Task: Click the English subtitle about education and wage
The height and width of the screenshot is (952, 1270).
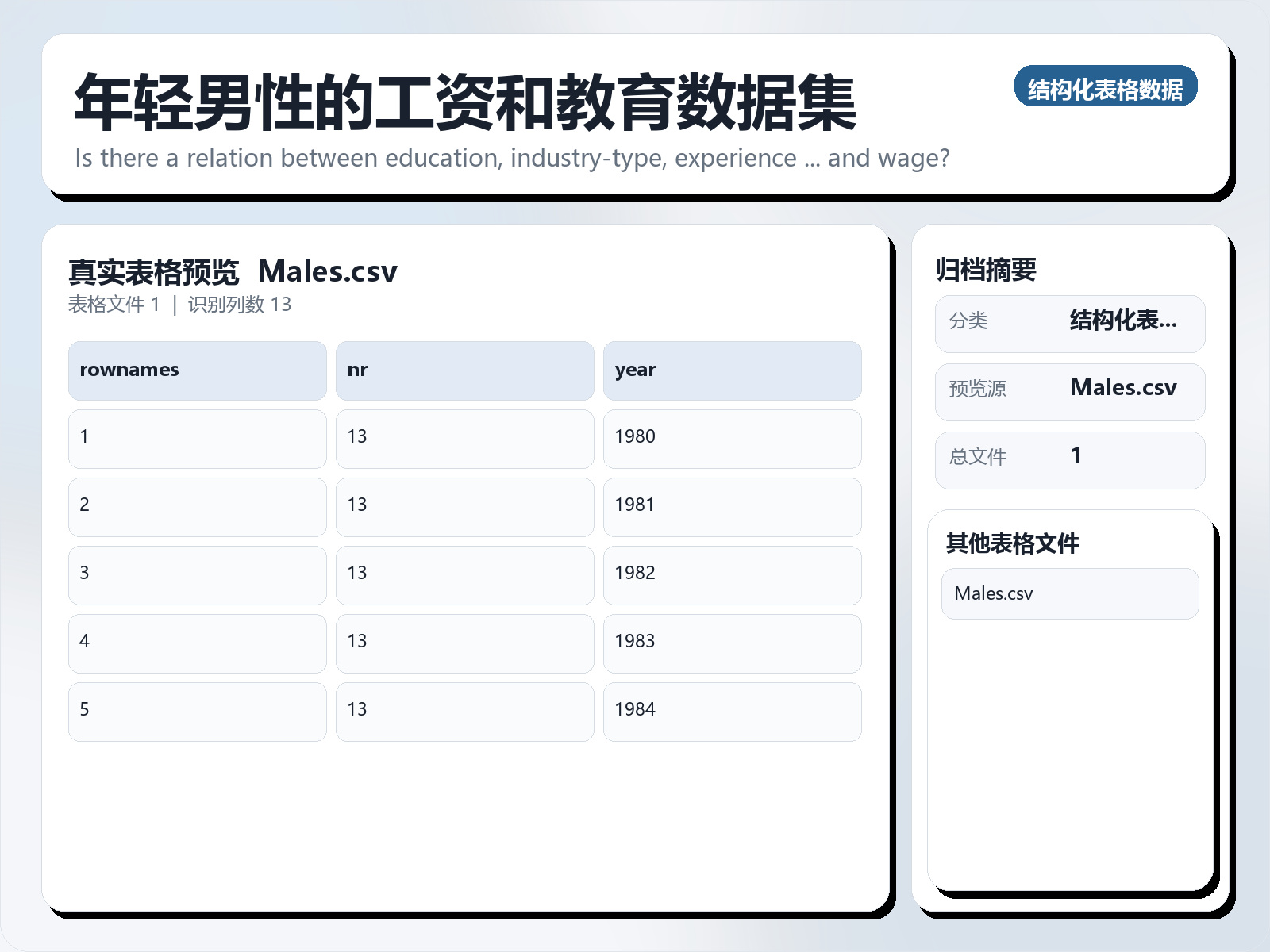Action: [x=511, y=158]
